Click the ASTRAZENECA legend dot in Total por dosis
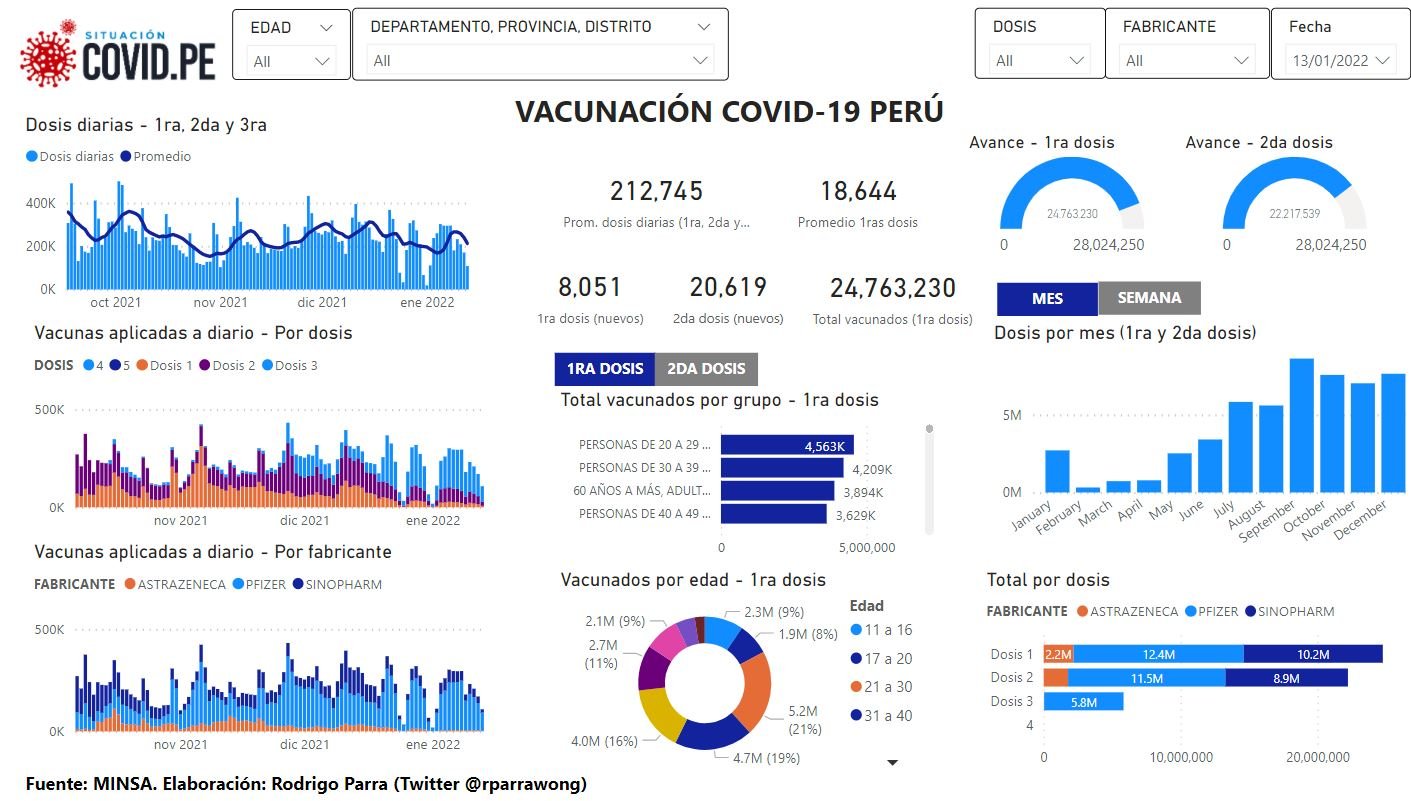Screen dimensions: 1411x801 point(1084,611)
